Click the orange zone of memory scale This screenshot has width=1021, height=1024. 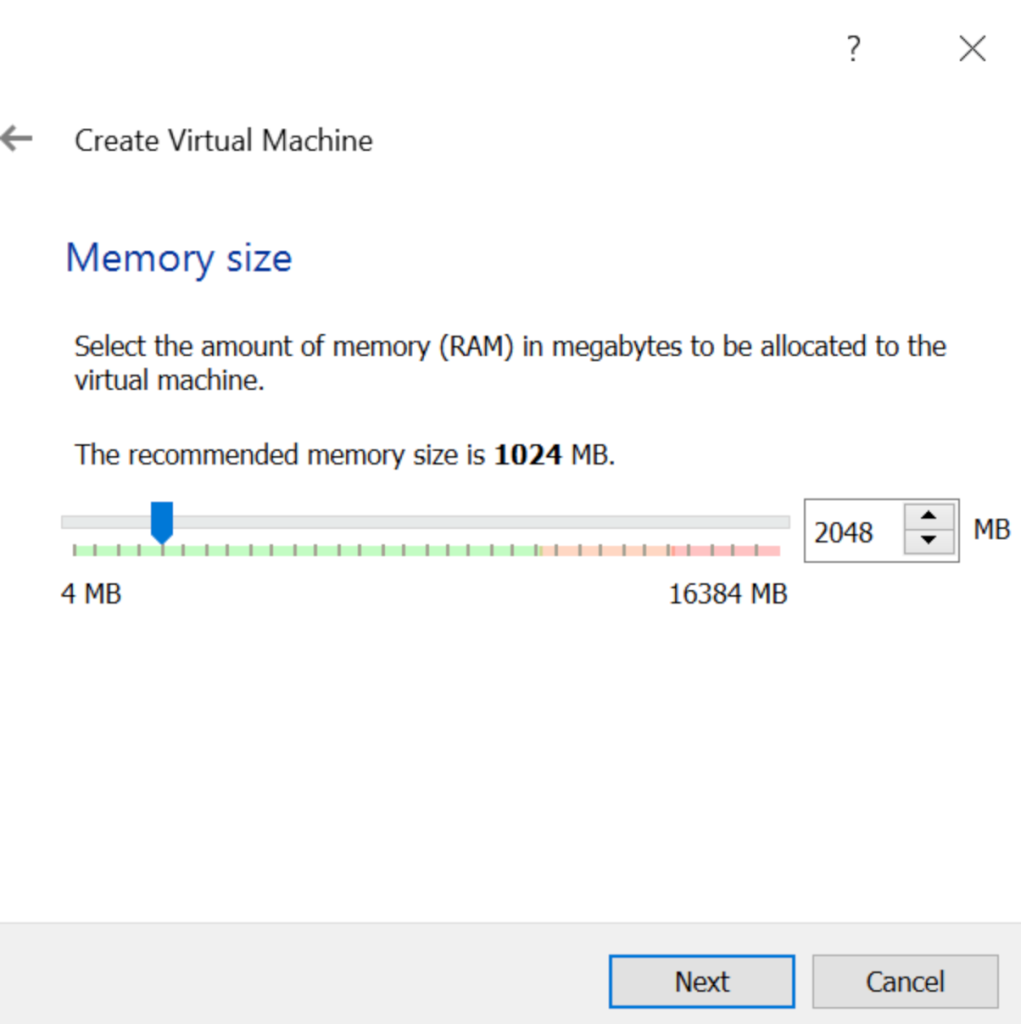[x=600, y=550]
